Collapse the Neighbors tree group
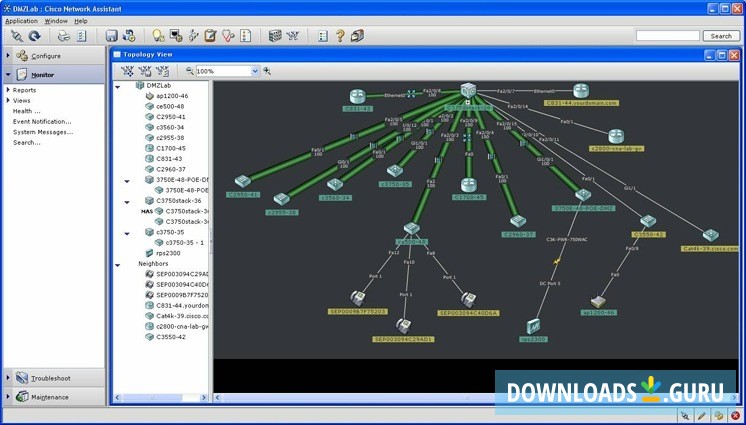 [118, 265]
